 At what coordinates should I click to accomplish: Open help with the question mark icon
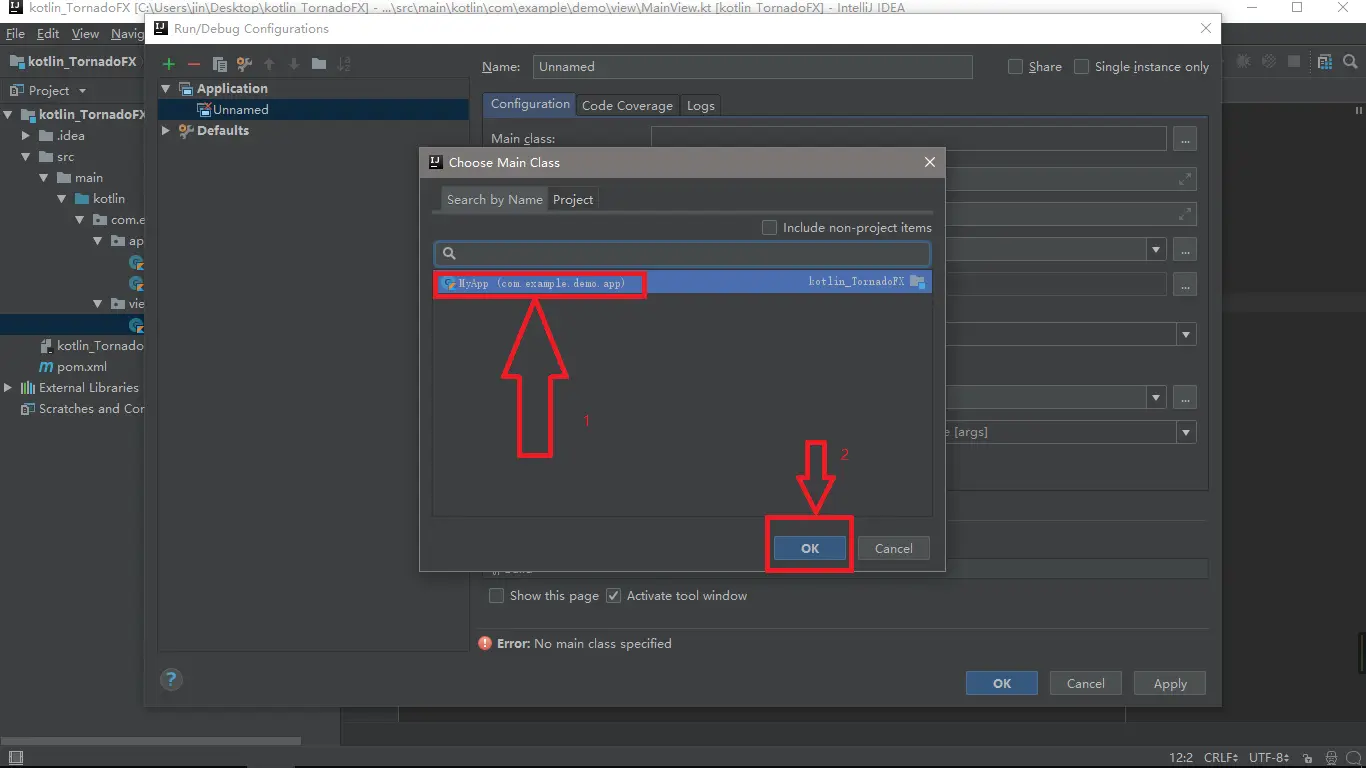pos(171,680)
